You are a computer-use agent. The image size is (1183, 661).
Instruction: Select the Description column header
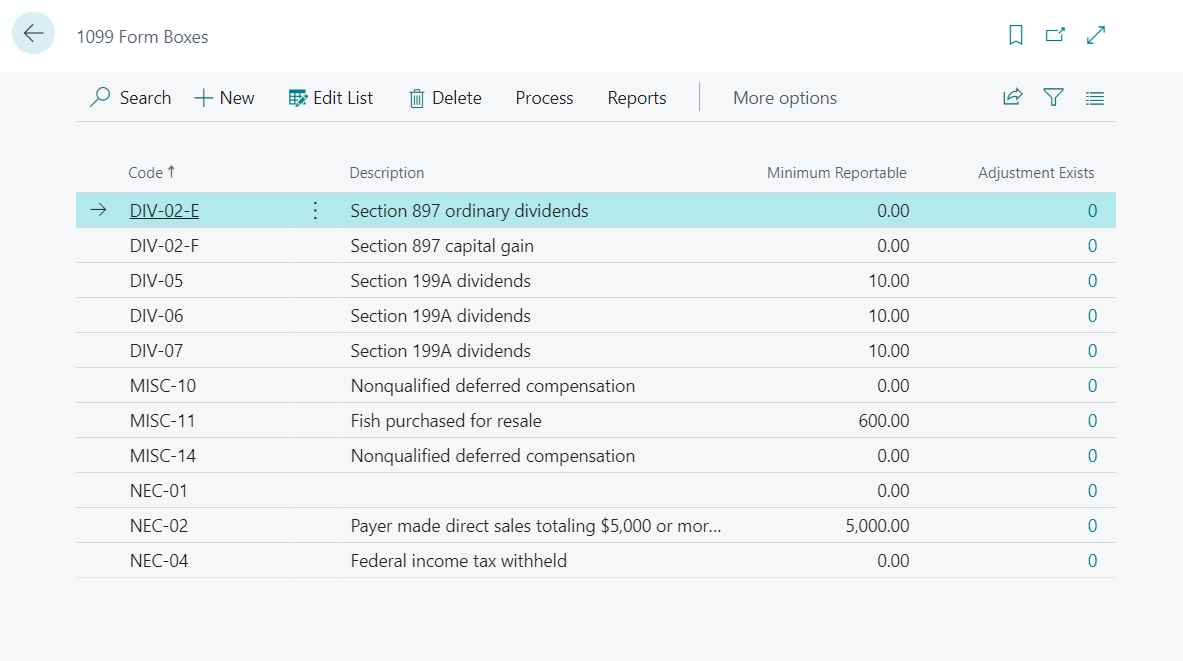tap(387, 172)
